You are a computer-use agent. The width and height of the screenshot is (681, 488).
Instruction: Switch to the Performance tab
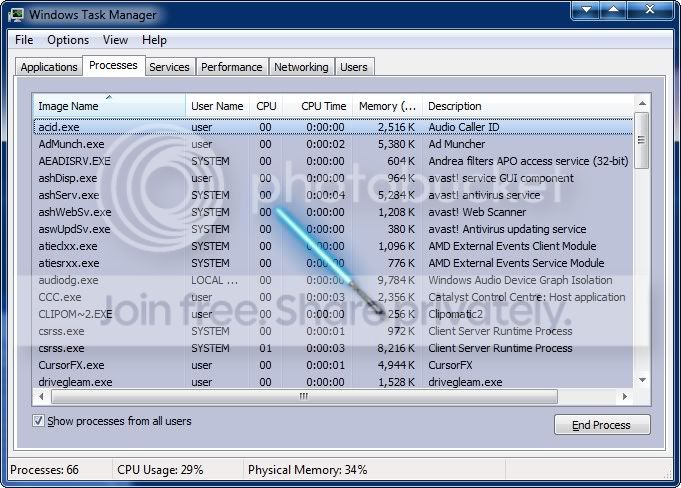click(231, 67)
